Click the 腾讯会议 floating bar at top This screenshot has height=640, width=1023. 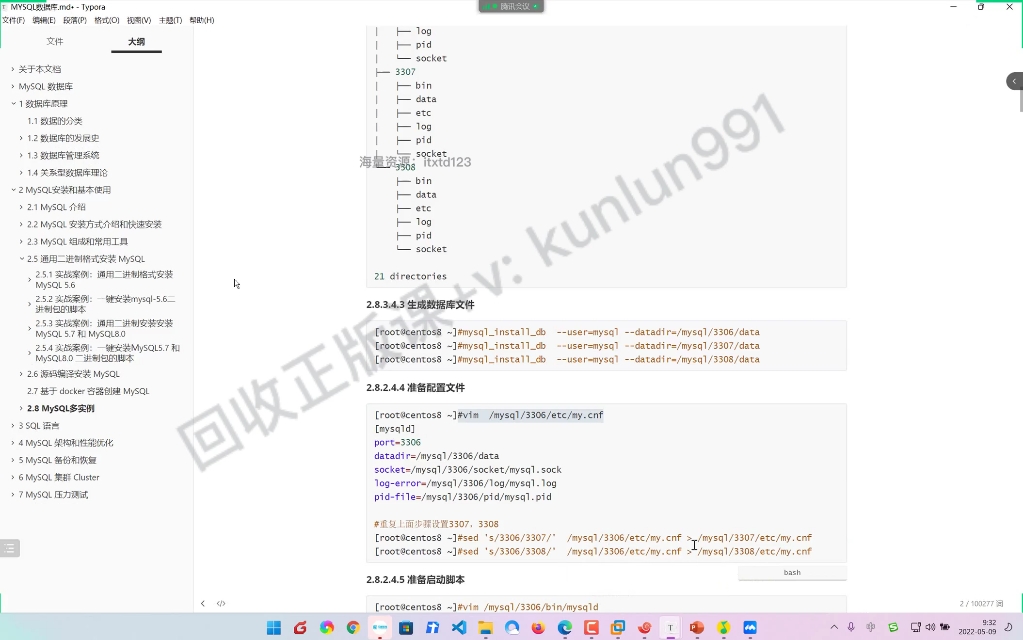512,7
